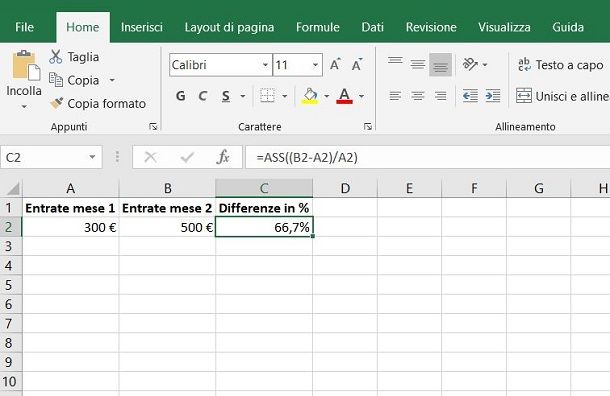
Task: Open the Visualizza tab
Action: click(504, 27)
